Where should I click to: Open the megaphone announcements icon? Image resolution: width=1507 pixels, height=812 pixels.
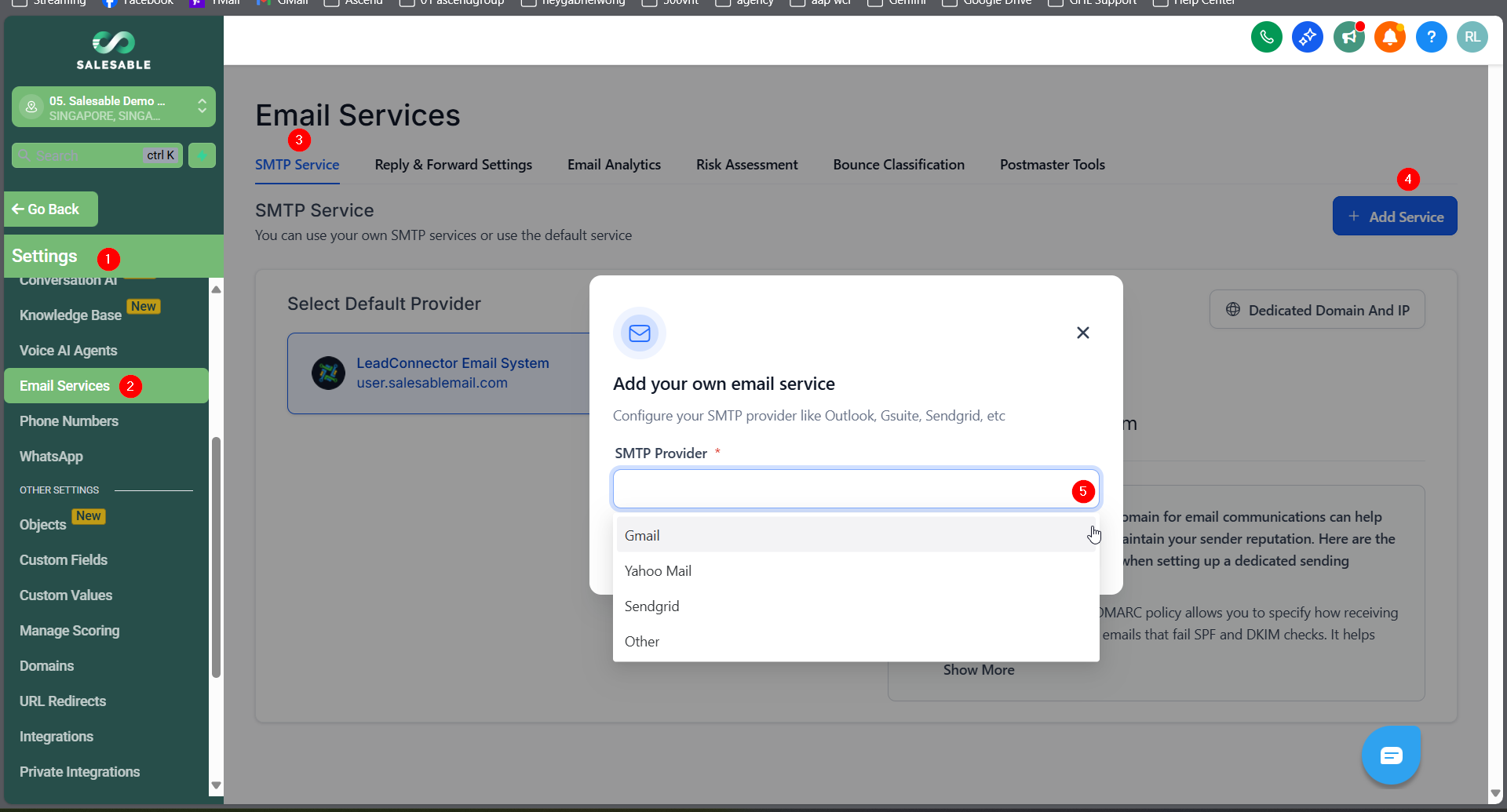click(x=1348, y=37)
